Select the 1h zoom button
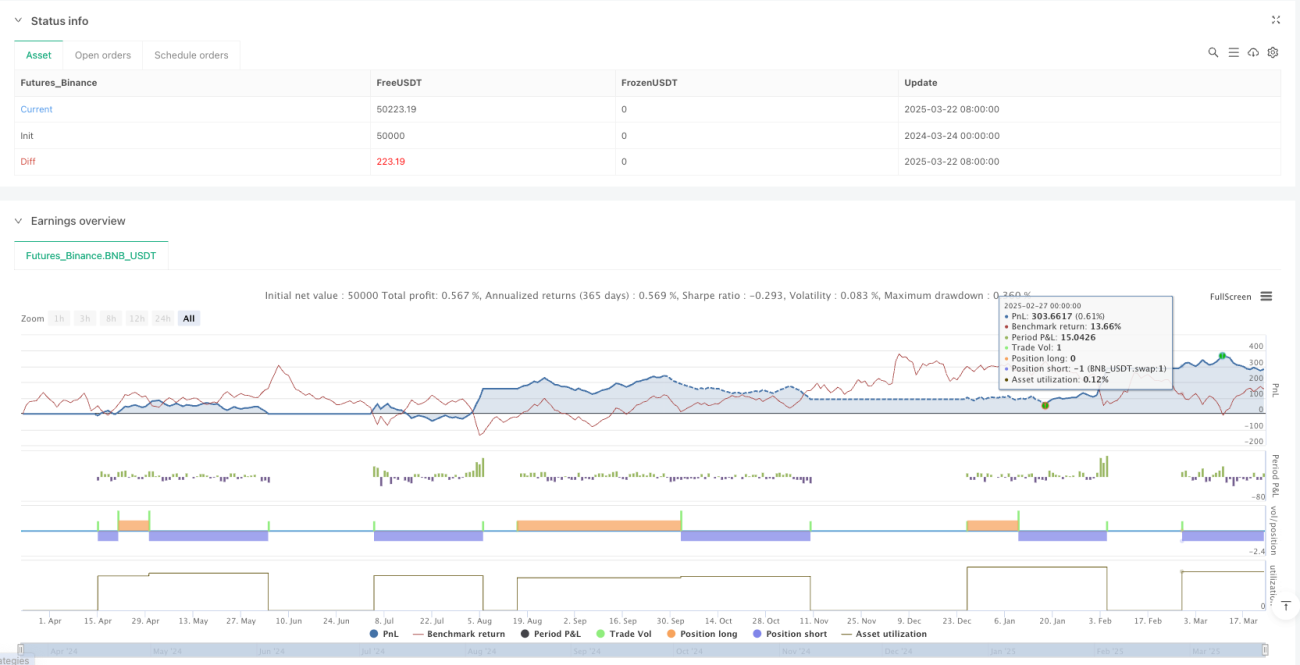The image size is (1300, 665). click(60, 318)
